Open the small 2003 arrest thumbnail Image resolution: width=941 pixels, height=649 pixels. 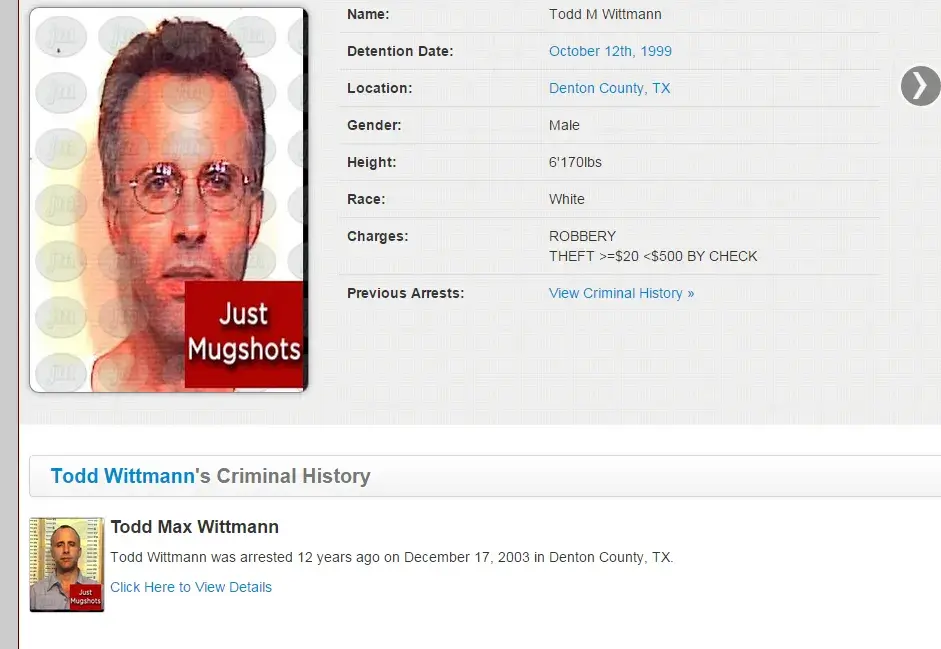click(x=67, y=564)
